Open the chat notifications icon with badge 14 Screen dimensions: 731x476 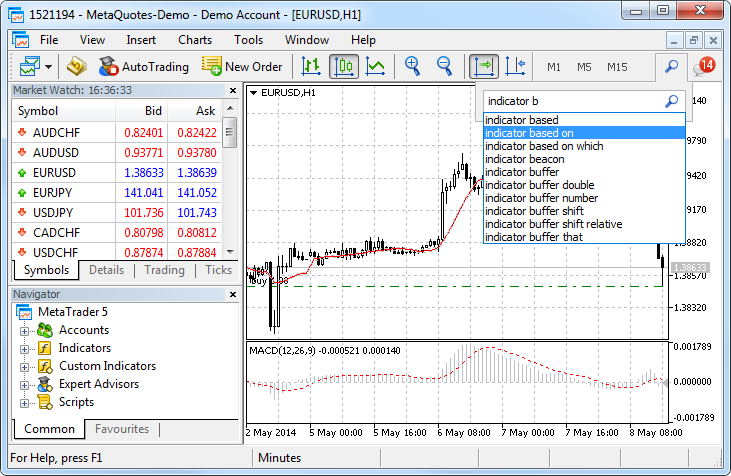pos(704,67)
